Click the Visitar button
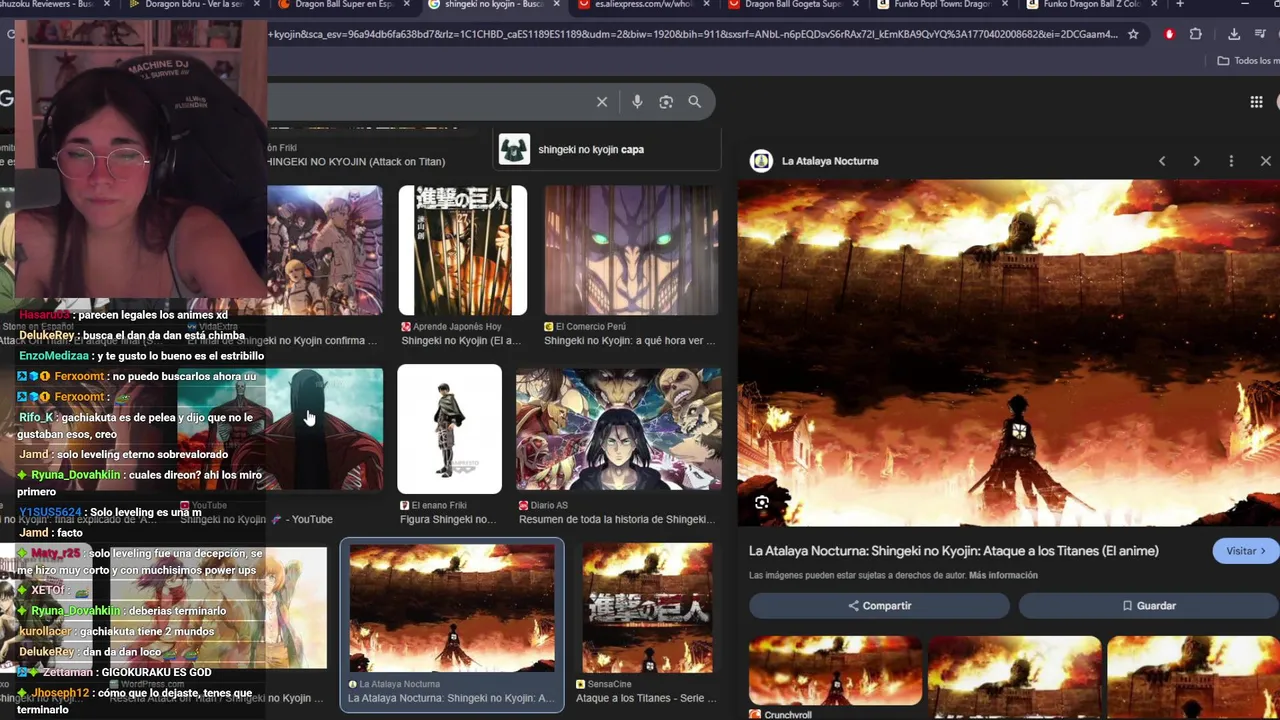 [x=1246, y=551]
